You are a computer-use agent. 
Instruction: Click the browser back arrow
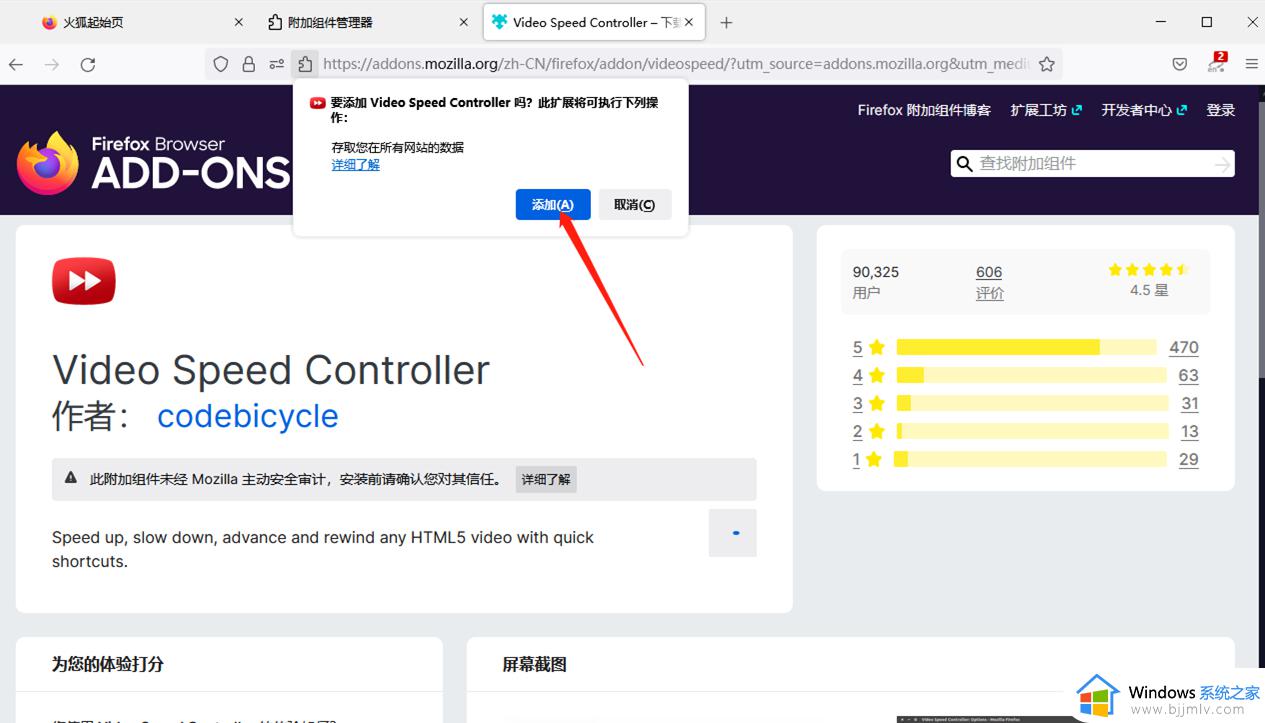point(16,64)
